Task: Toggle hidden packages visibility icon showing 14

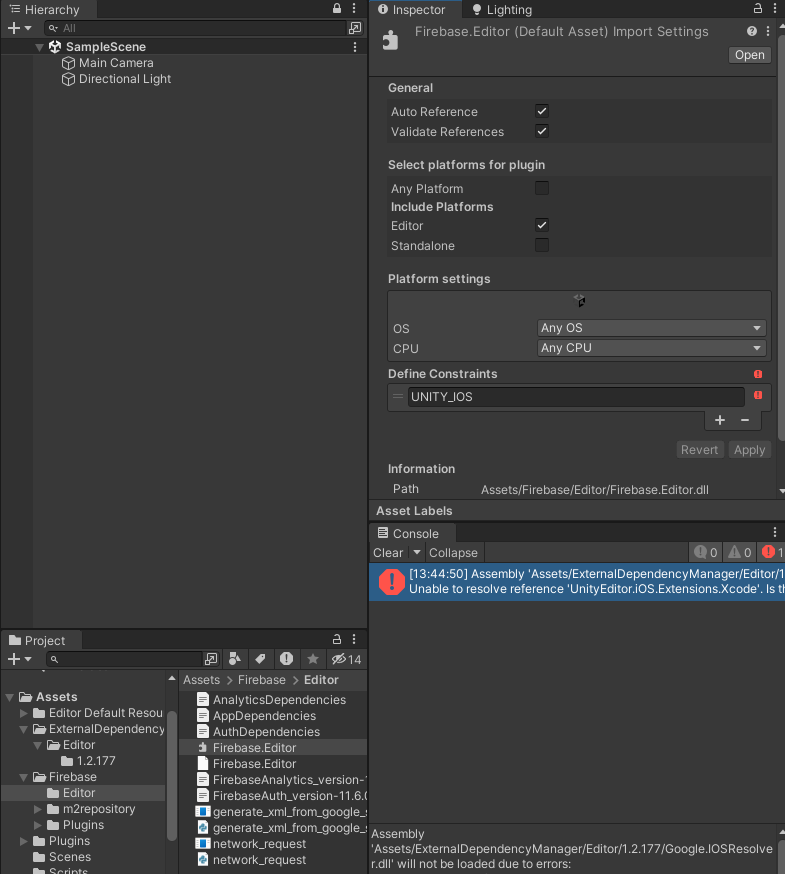Action: pos(346,659)
